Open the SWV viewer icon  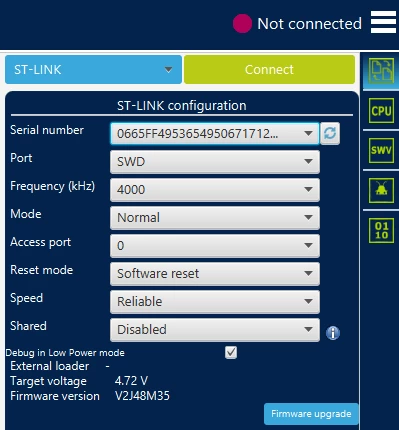pyautogui.click(x=381, y=150)
